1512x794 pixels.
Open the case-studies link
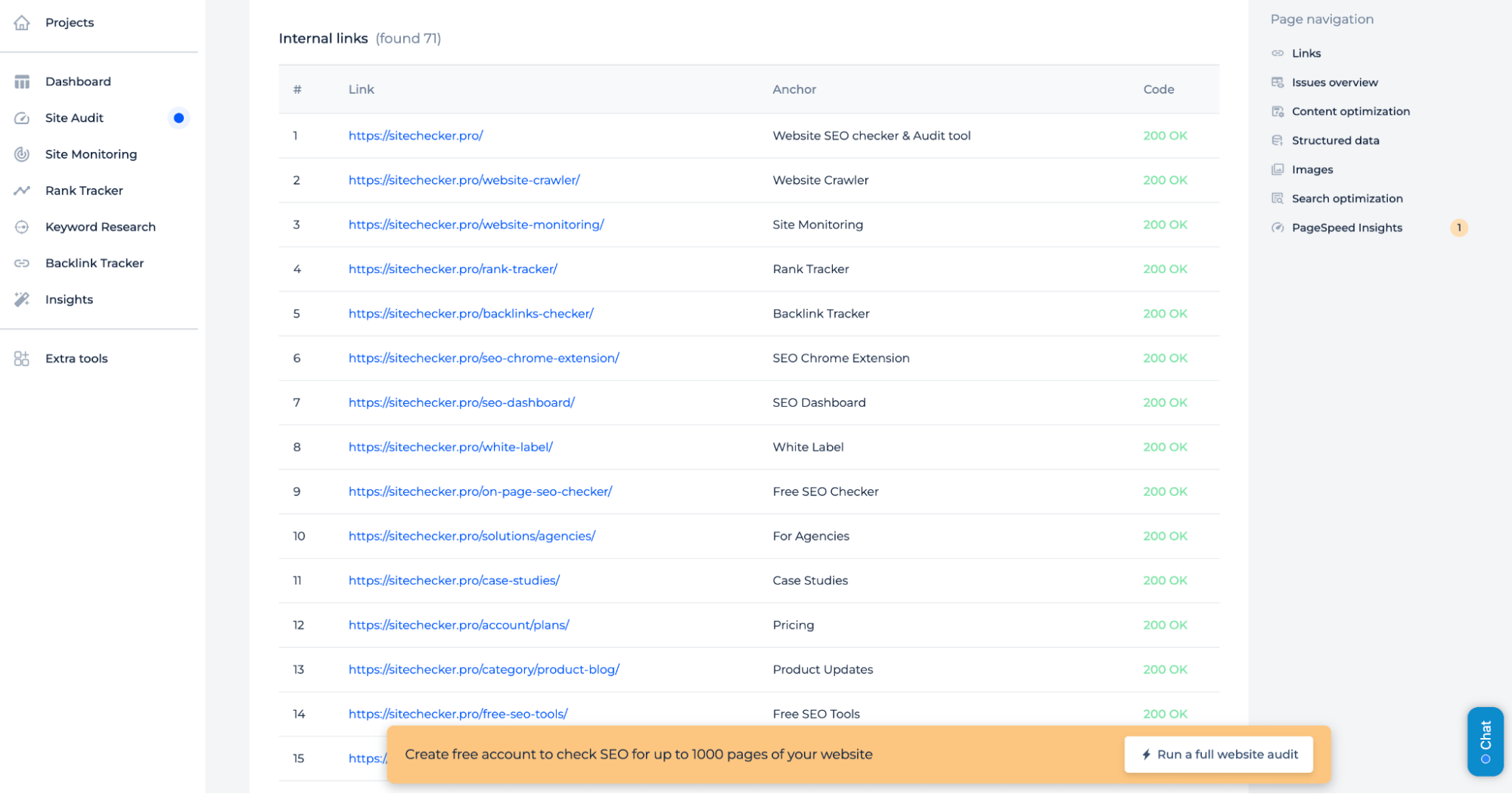[454, 581]
